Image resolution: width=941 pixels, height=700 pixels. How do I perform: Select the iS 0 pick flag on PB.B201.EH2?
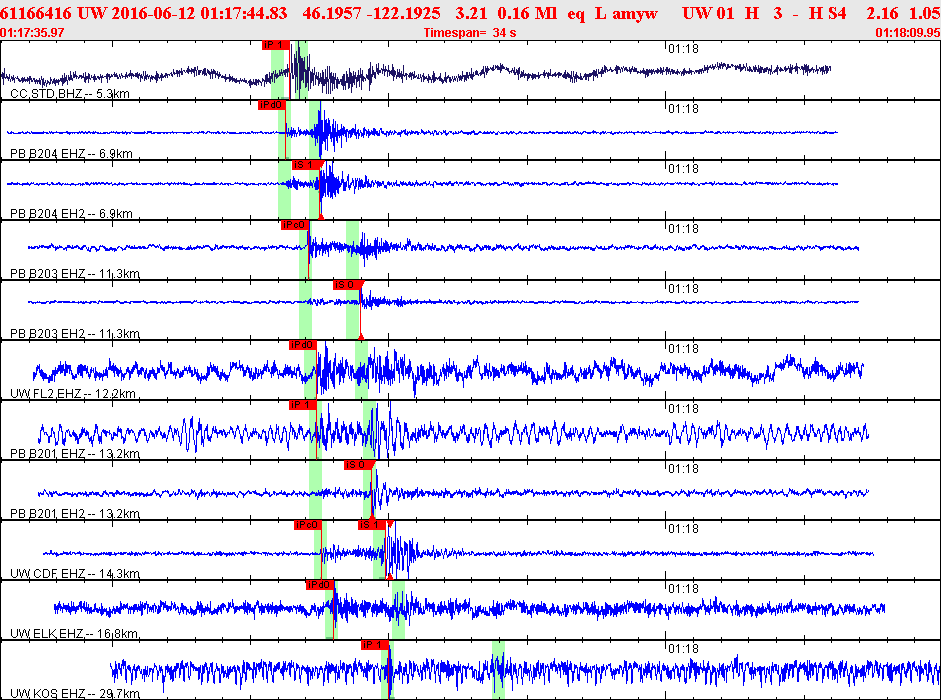click(x=357, y=465)
